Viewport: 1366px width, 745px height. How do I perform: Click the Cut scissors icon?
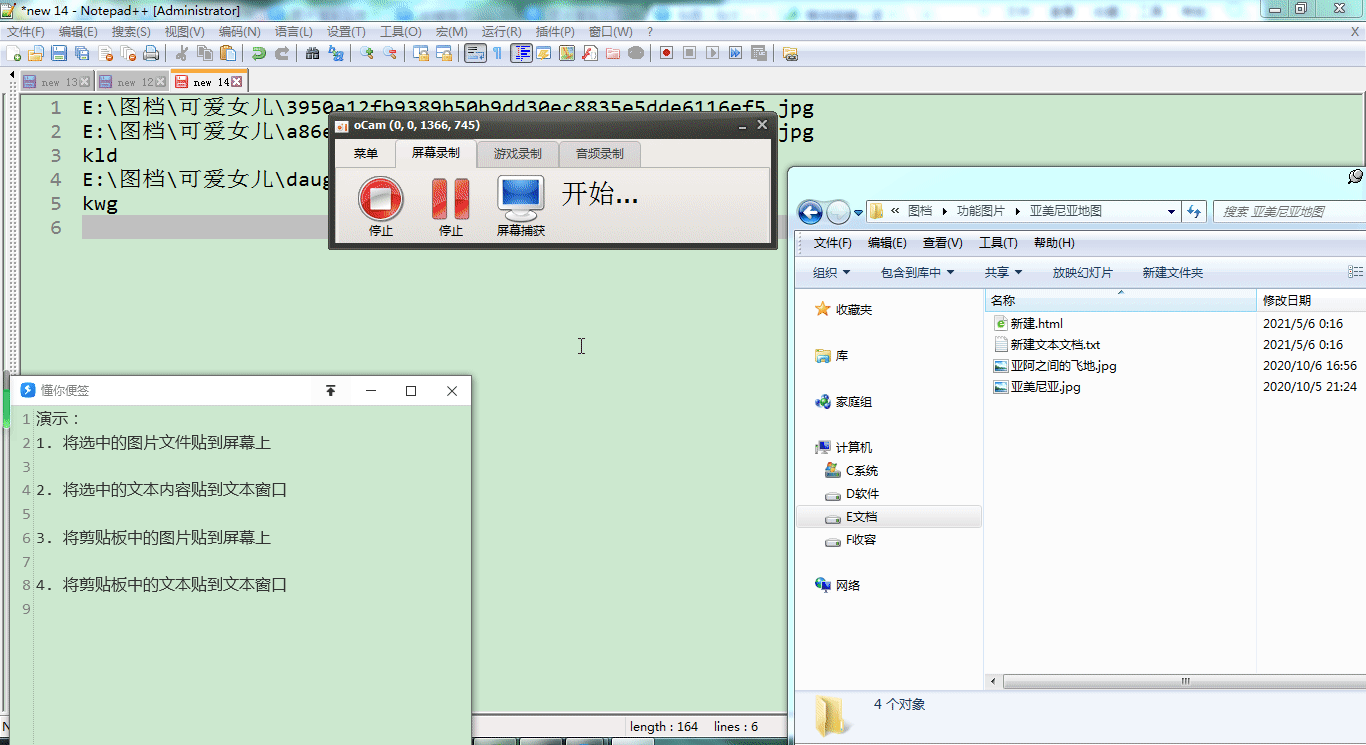coord(182,53)
